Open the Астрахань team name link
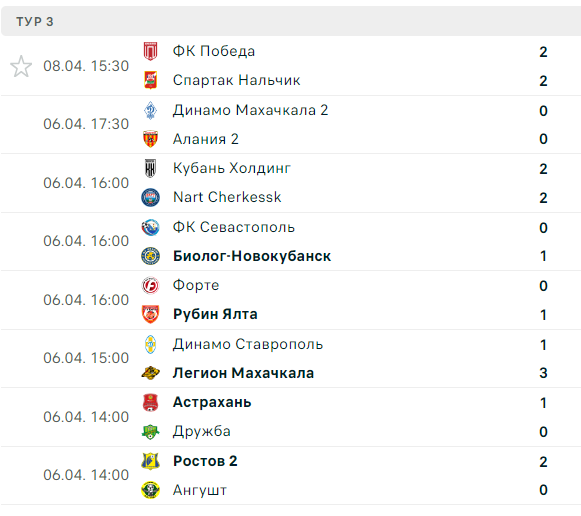Screen dimensions: 581x516 tap(212, 402)
